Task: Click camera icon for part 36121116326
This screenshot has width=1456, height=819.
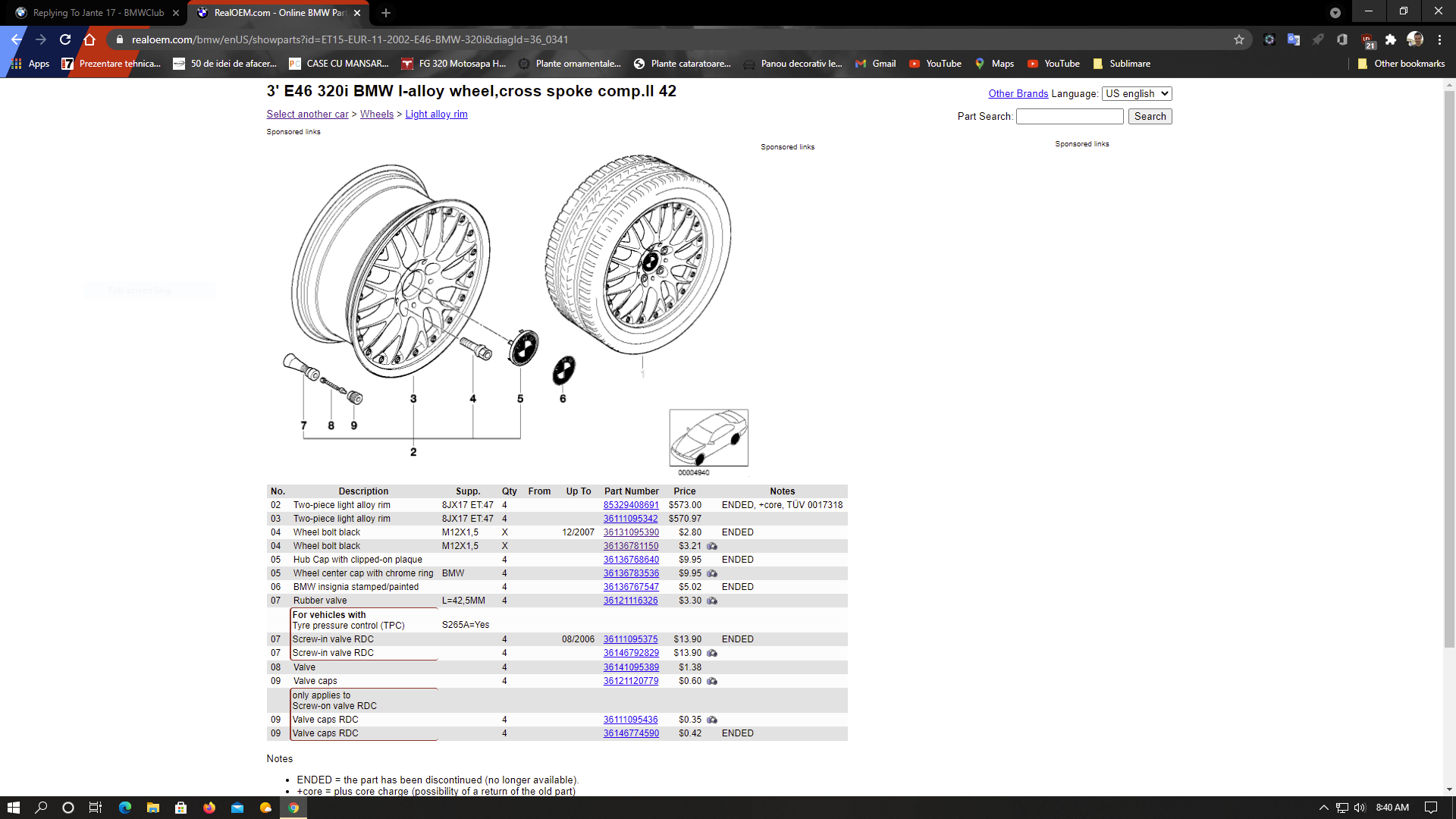Action: pyautogui.click(x=712, y=601)
